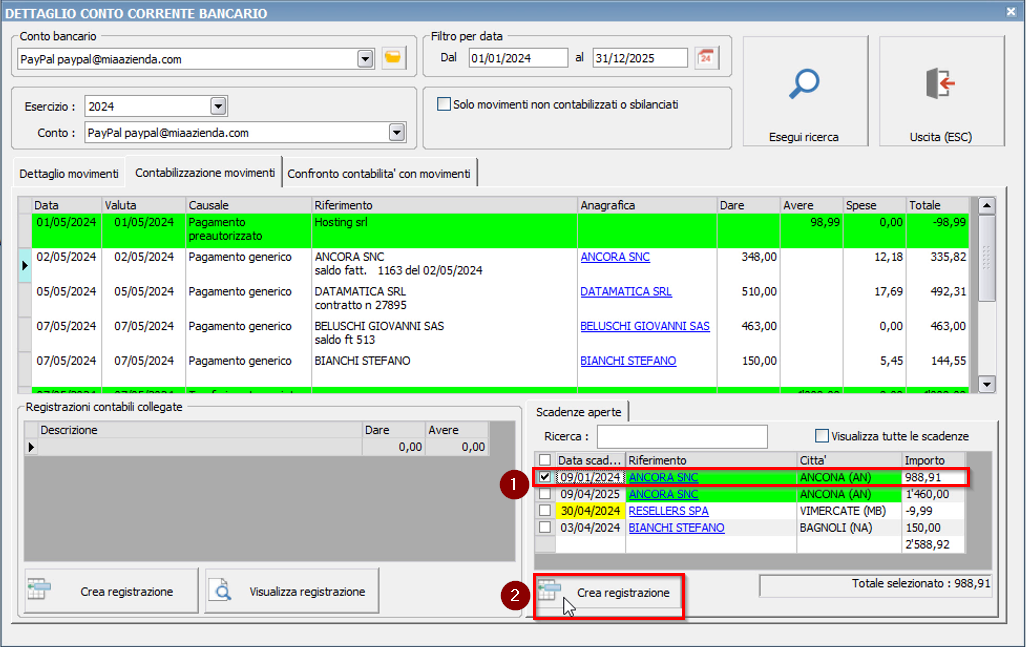The height and width of the screenshot is (647, 1026).
Task: Click the Data scad... column header
Action: click(590, 460)
